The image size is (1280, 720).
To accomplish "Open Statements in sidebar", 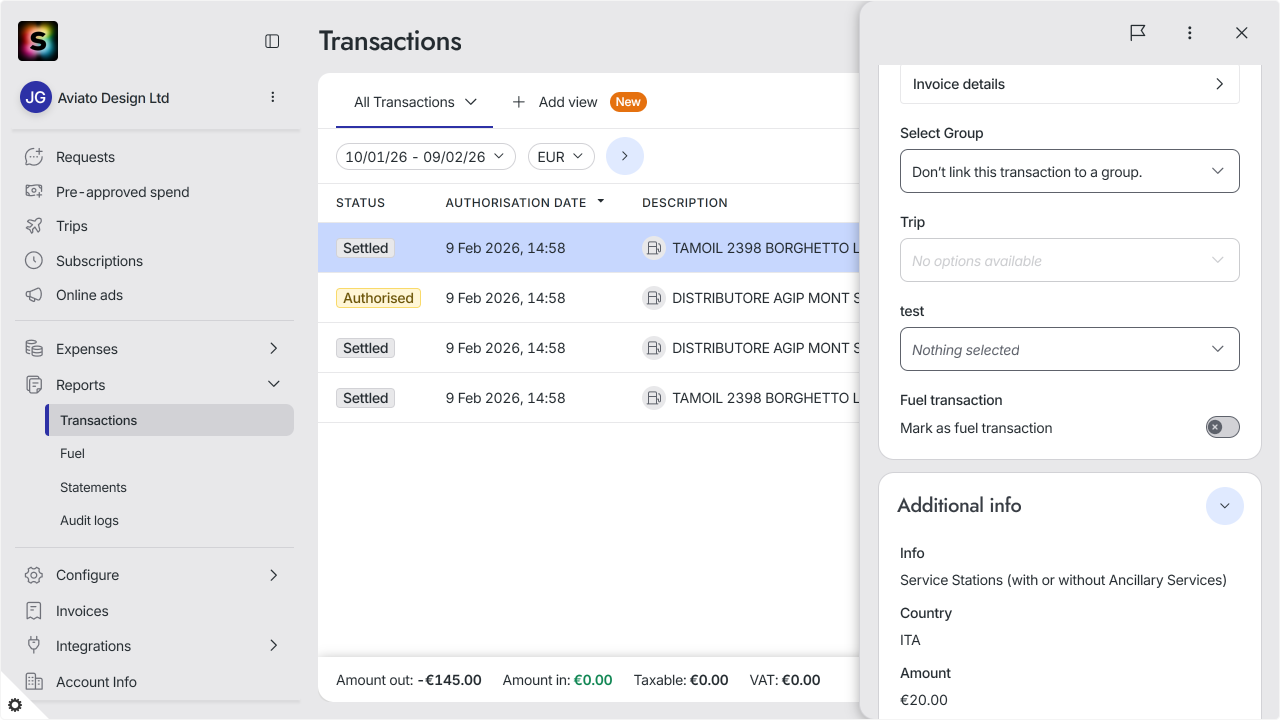I will (93, 487).
